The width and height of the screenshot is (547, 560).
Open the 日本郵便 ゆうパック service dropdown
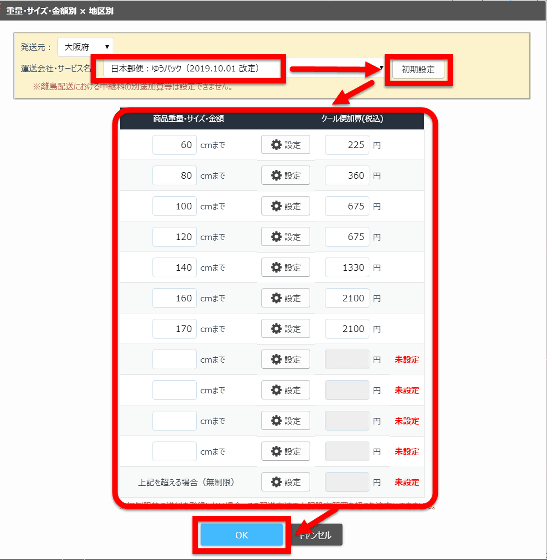point(244,69)
